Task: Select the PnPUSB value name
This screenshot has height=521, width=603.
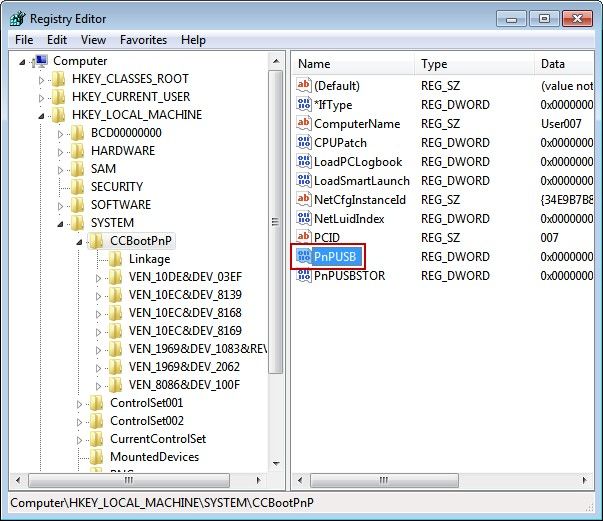Action: tap(335, 256)
